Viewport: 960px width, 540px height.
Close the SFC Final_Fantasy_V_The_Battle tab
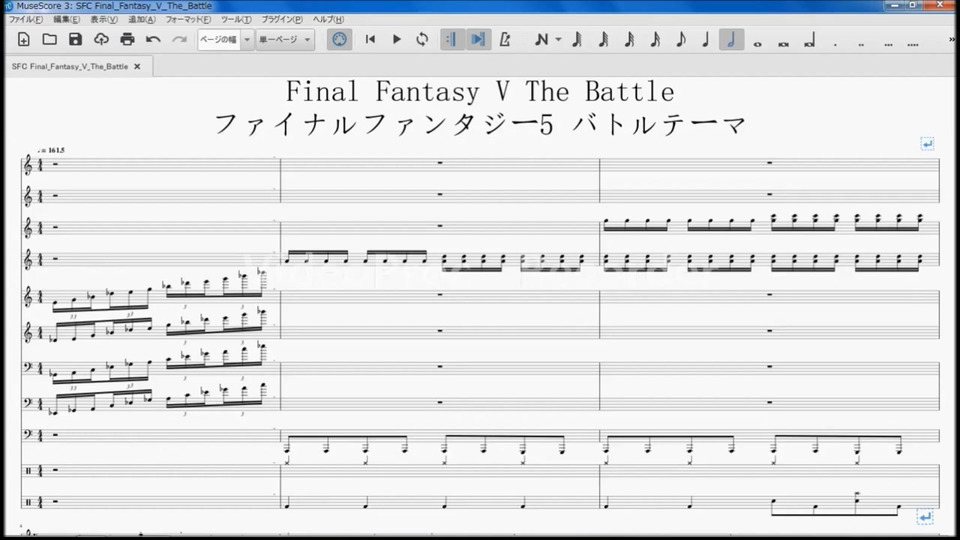[137, 67]
